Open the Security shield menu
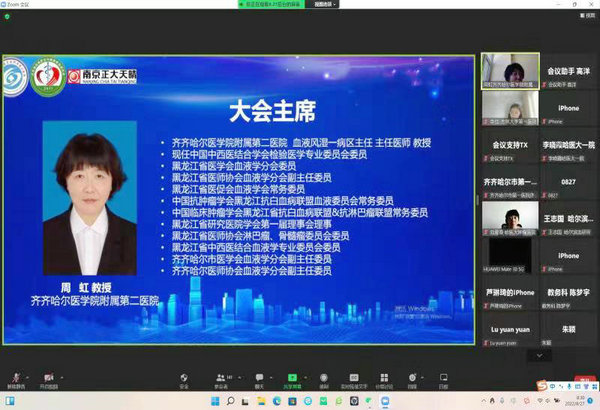Screen dimensions: 600x410 (184, 379)
